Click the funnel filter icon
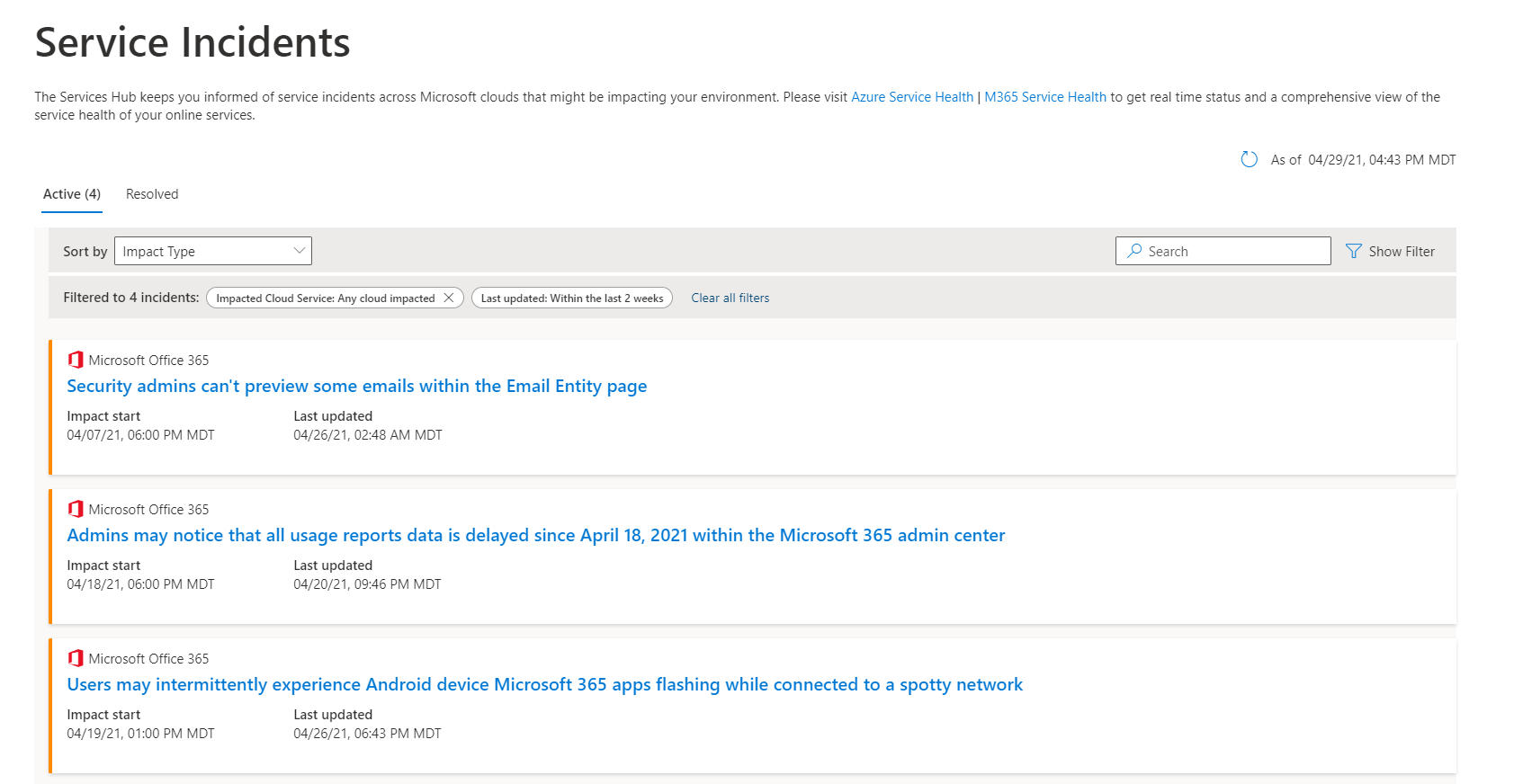Image resolution: width=1514 pixels, height=784 pixels. 1353,252
